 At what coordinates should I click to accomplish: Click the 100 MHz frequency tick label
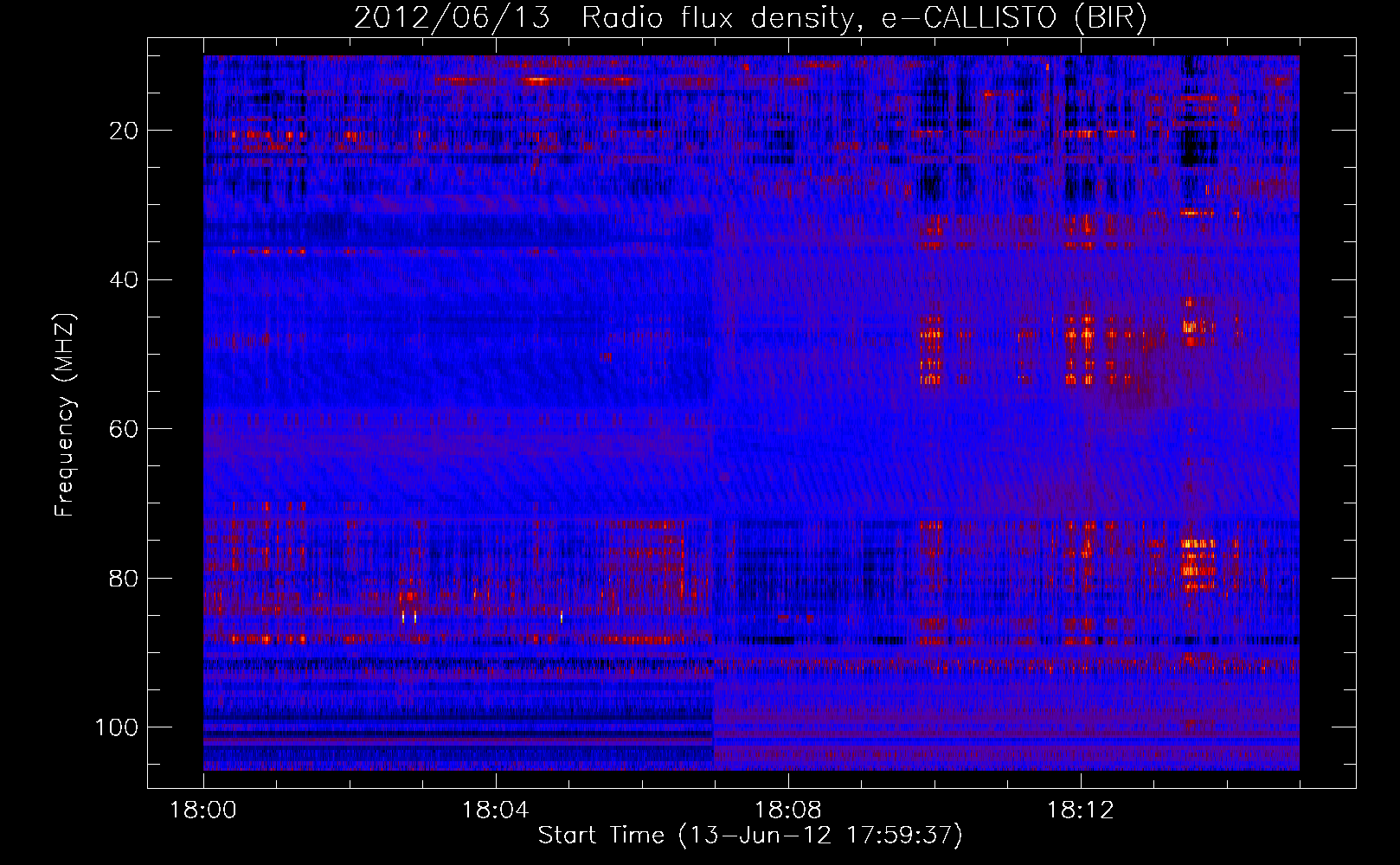[x=117, y=727]
